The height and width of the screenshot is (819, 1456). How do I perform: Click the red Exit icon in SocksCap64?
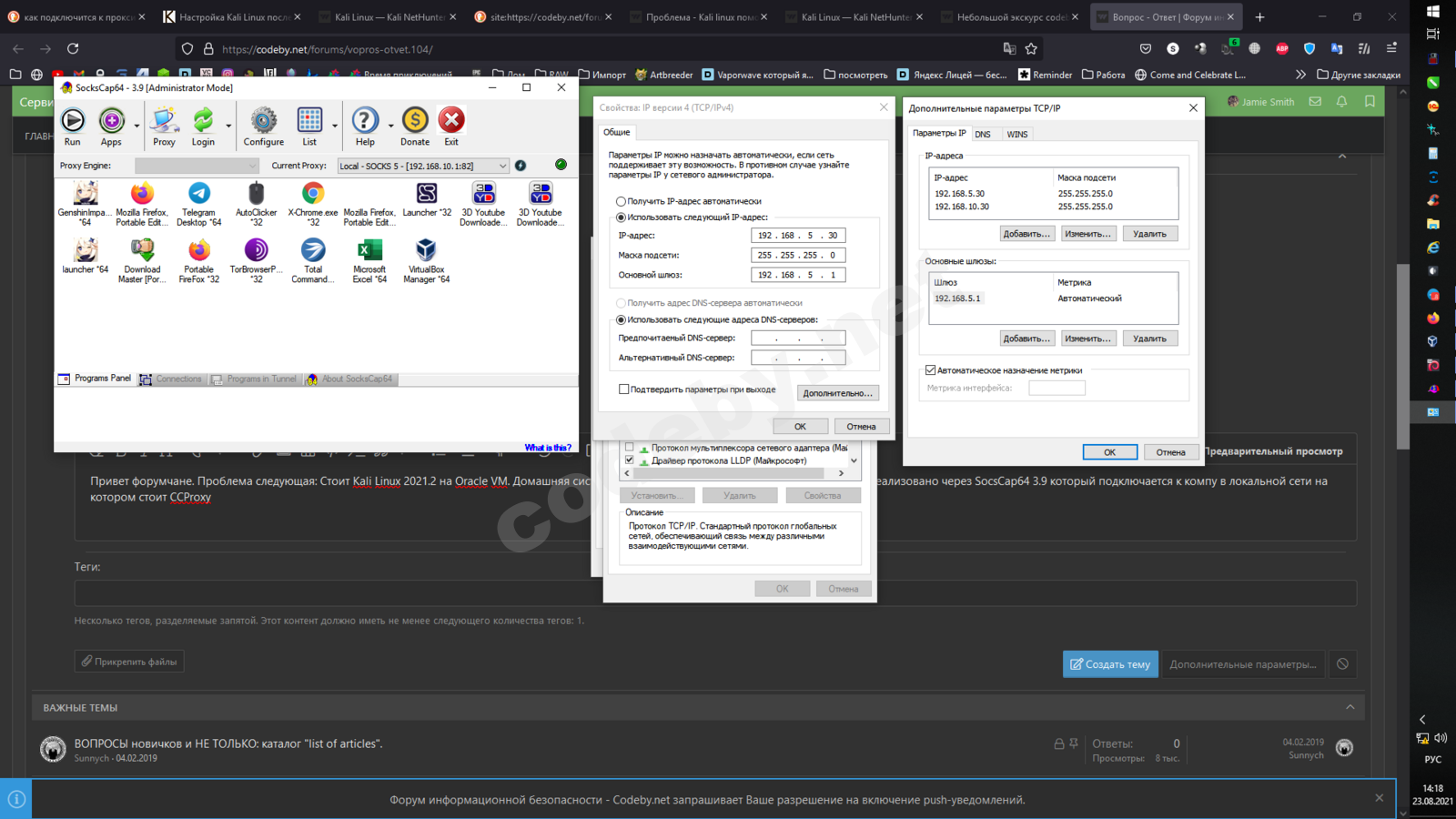[451, 120]
